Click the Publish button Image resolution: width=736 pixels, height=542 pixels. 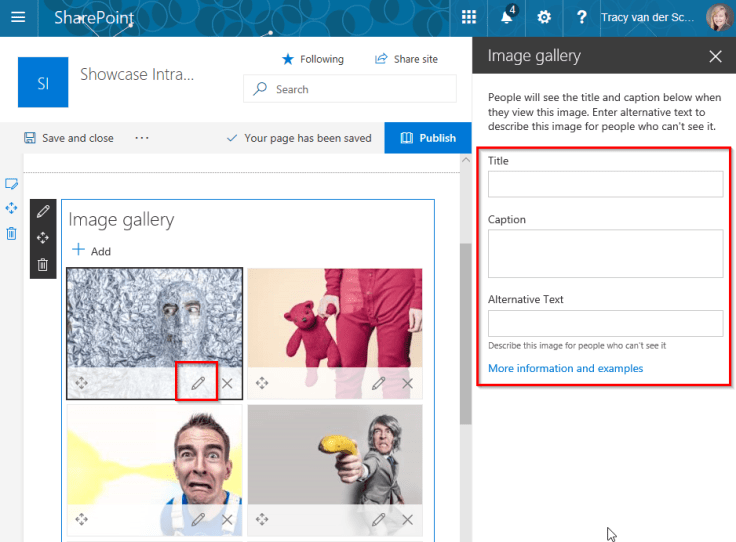(x=427, y=138)
